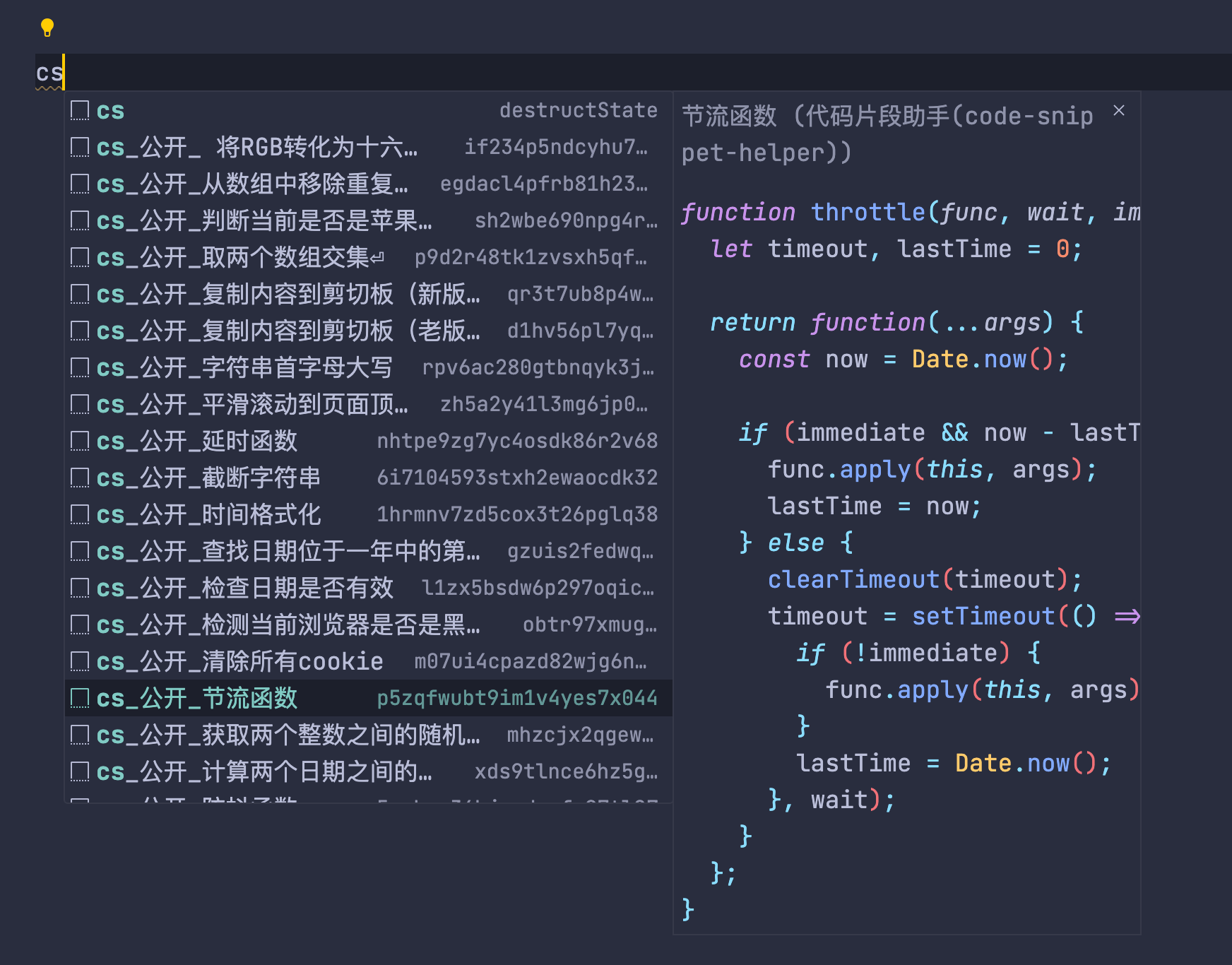Click the snippet icon for 平滑滚动到页面顶 entry

pyautogui.click(x=80, y=404)
